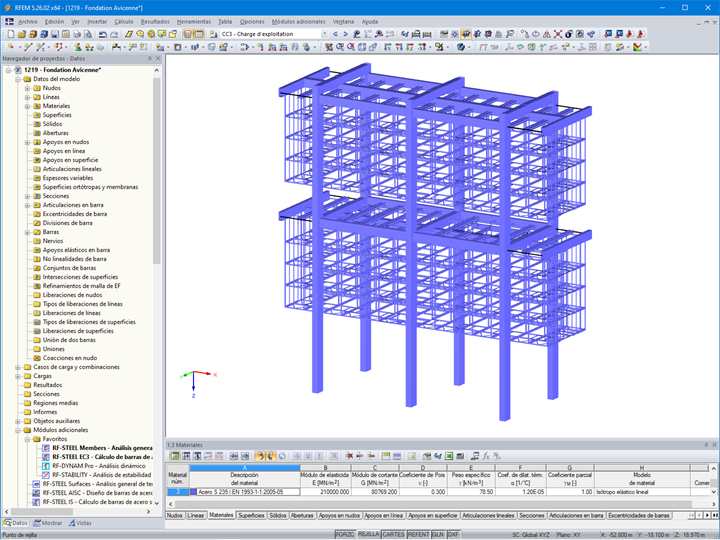This screenshot has width=720, height=540.
Task: Toggle FORZC in the status bar
Action: point(345,534)
